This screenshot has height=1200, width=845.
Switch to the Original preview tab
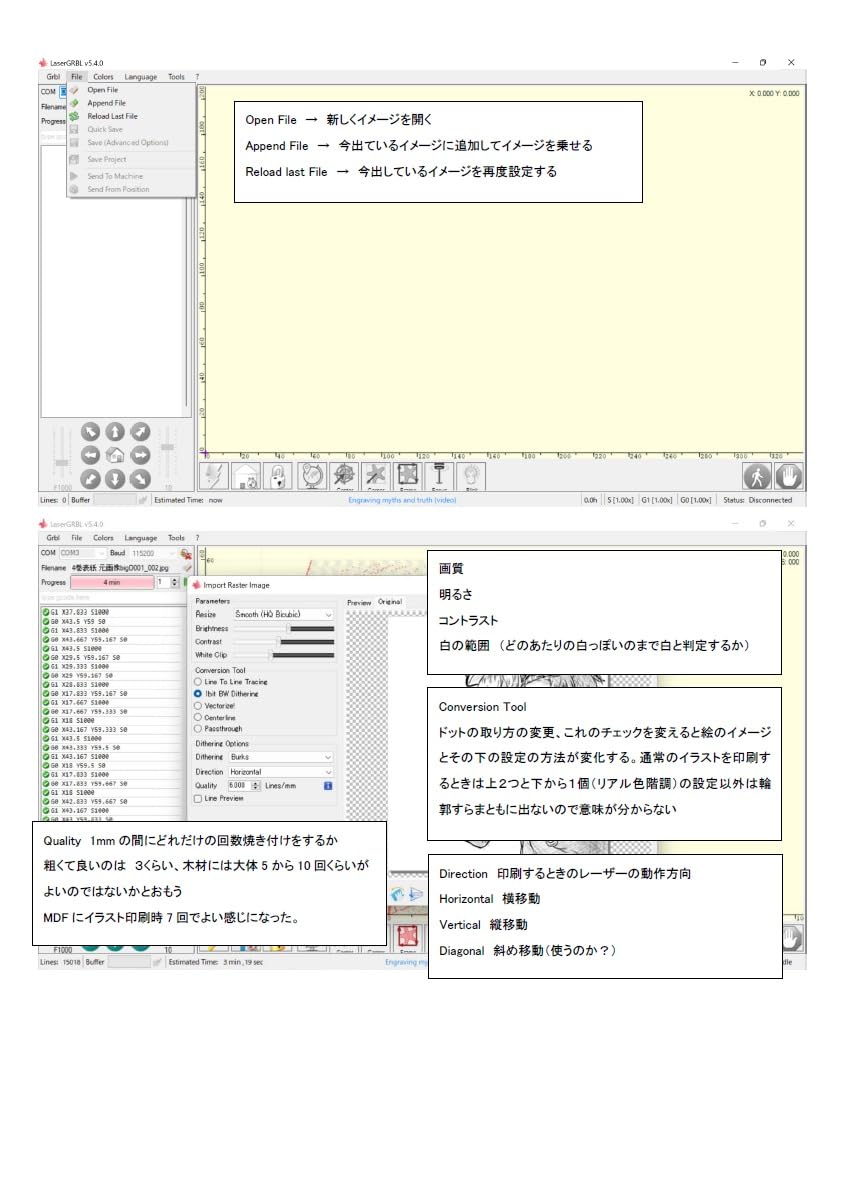click(390, 602)
